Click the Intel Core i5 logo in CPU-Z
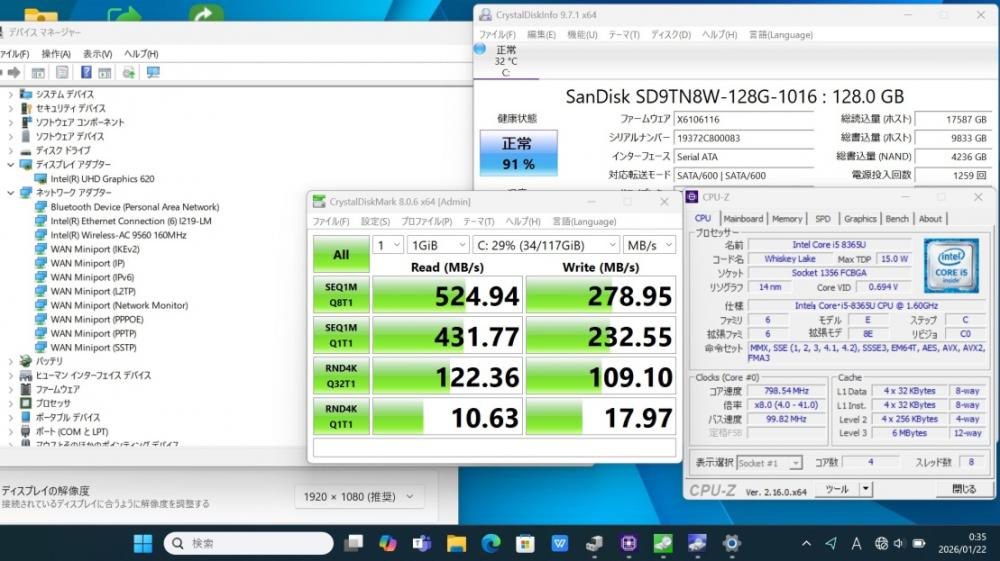Image resolution: width=1000 pixels, height=561 pixels. [x=951, y=265]
